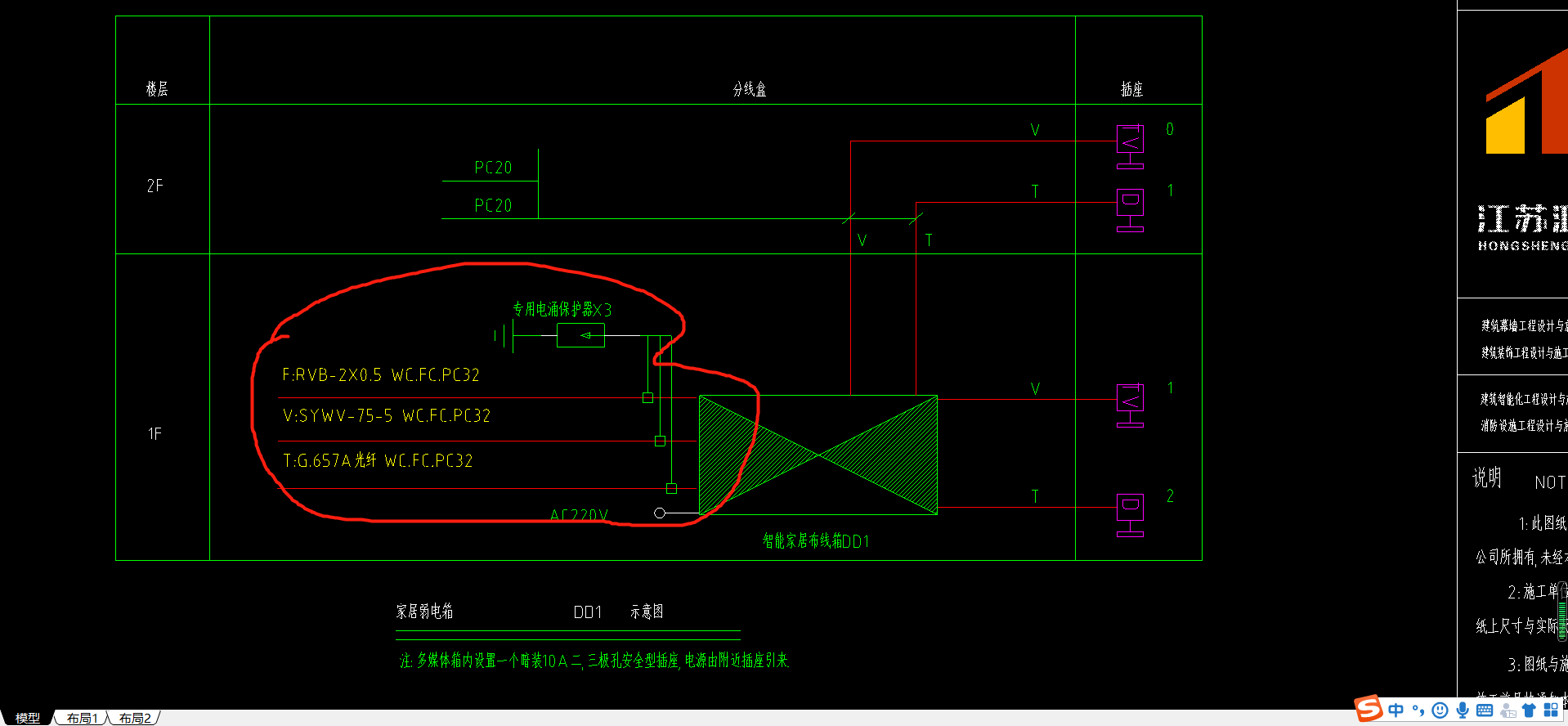Select the 示意图 title text
Image resolution: width=1568 pixels, height=726 pixels.
pyautogui.click(x=647, y=612)
